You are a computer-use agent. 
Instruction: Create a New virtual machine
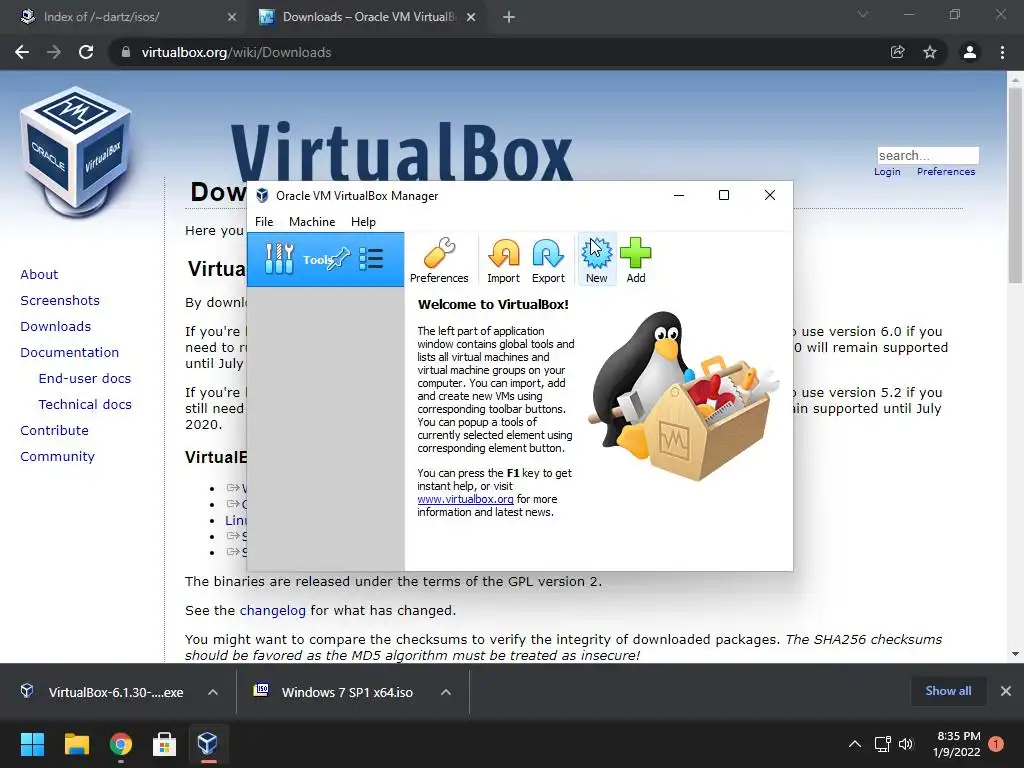click(596, 260)
